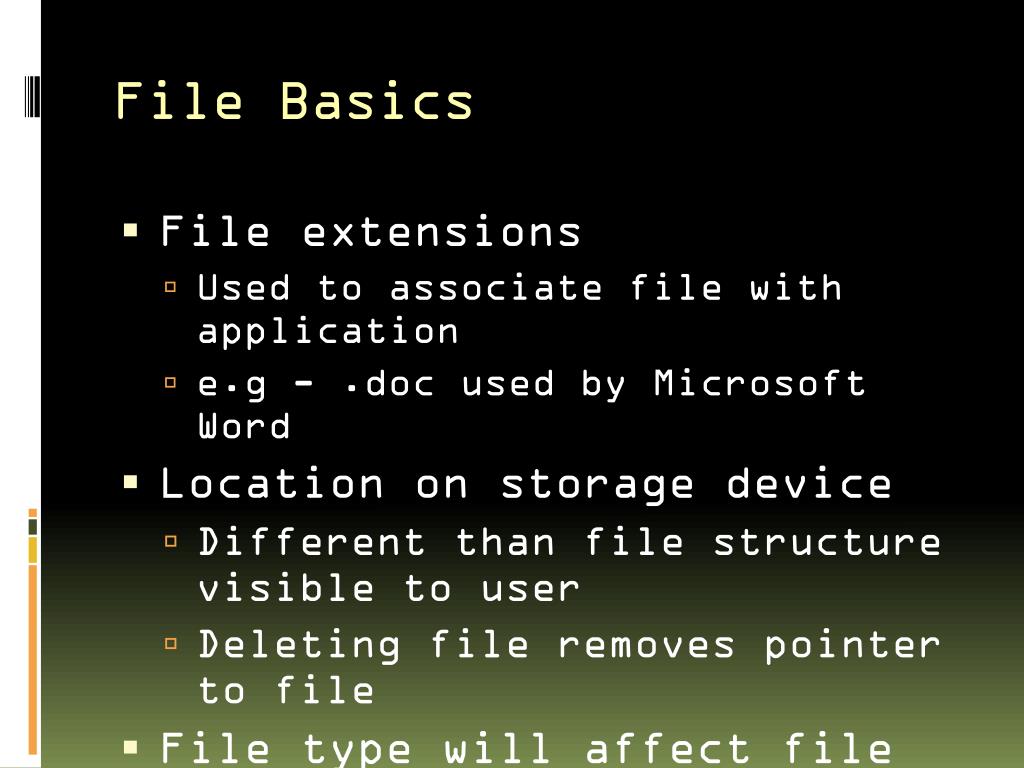
Task: Click the small orange square above green square
Action: [x=33, y=512]
